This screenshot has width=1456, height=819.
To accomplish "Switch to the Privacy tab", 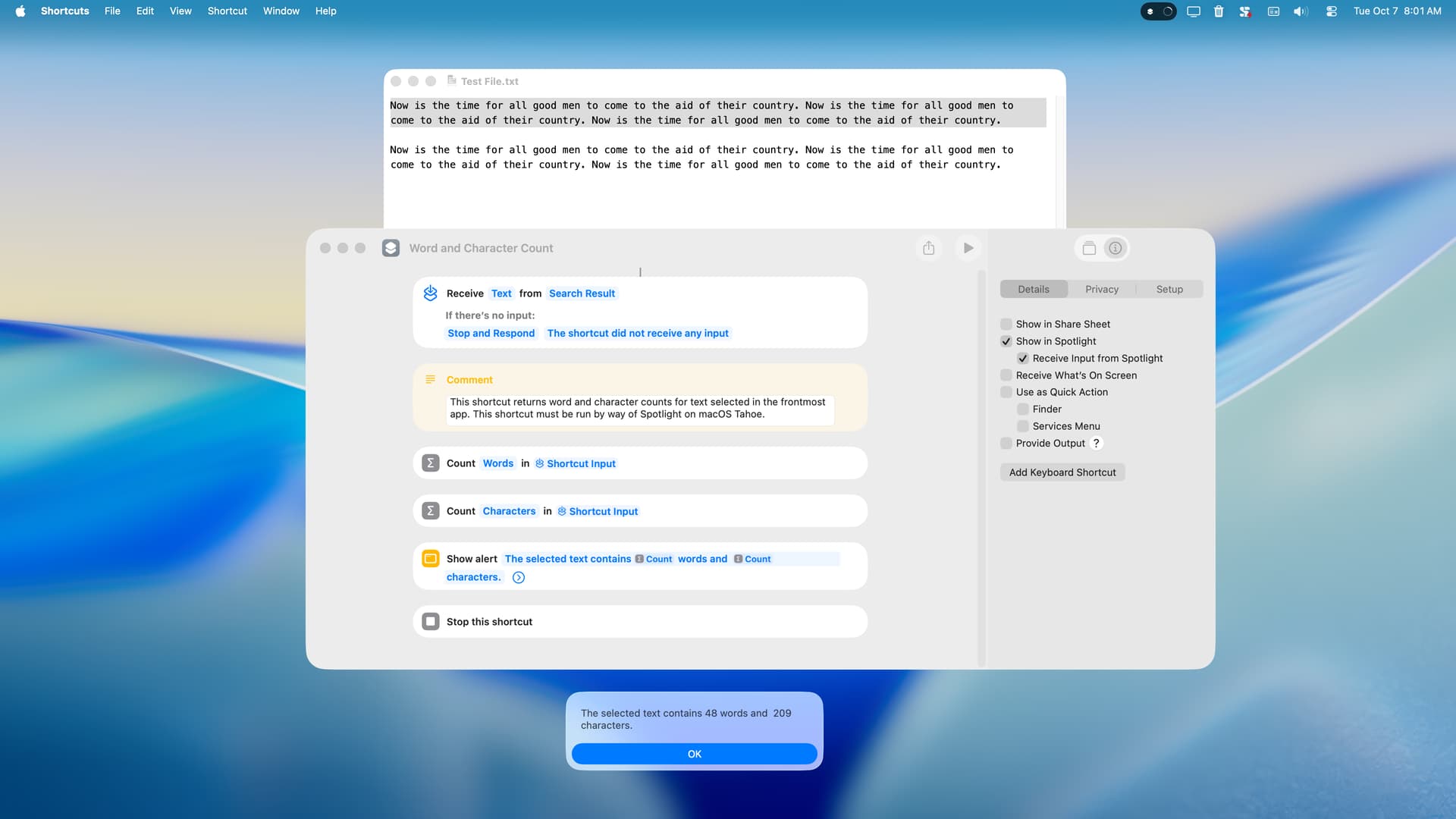I will pos(1101,290).
